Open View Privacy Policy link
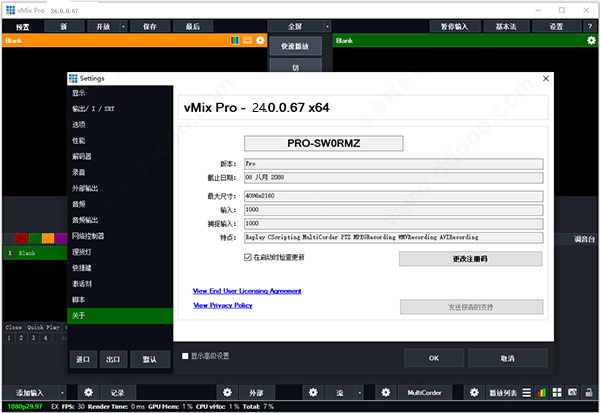Screen dimensions: 600x413 click(222, 305)
